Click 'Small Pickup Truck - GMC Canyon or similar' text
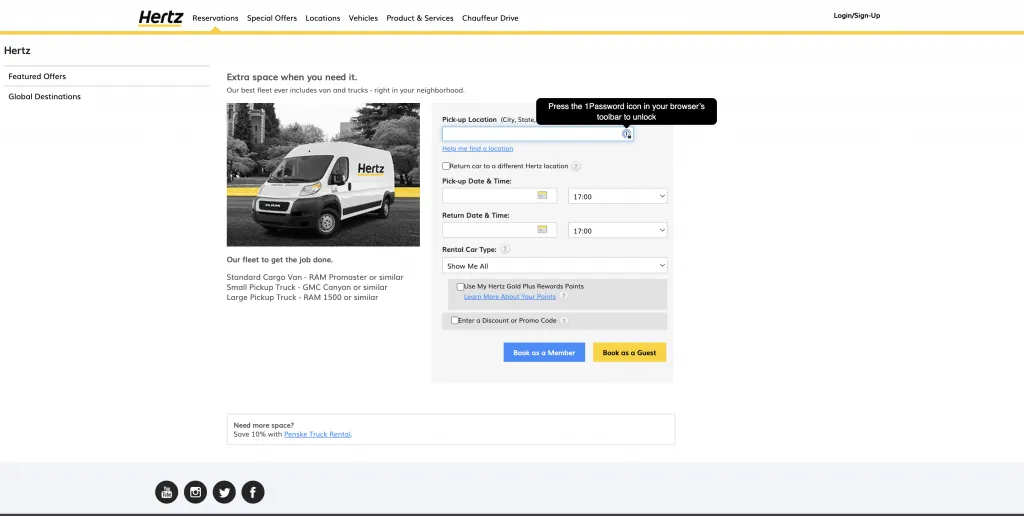1024x516 pixels. pos(307,287)
